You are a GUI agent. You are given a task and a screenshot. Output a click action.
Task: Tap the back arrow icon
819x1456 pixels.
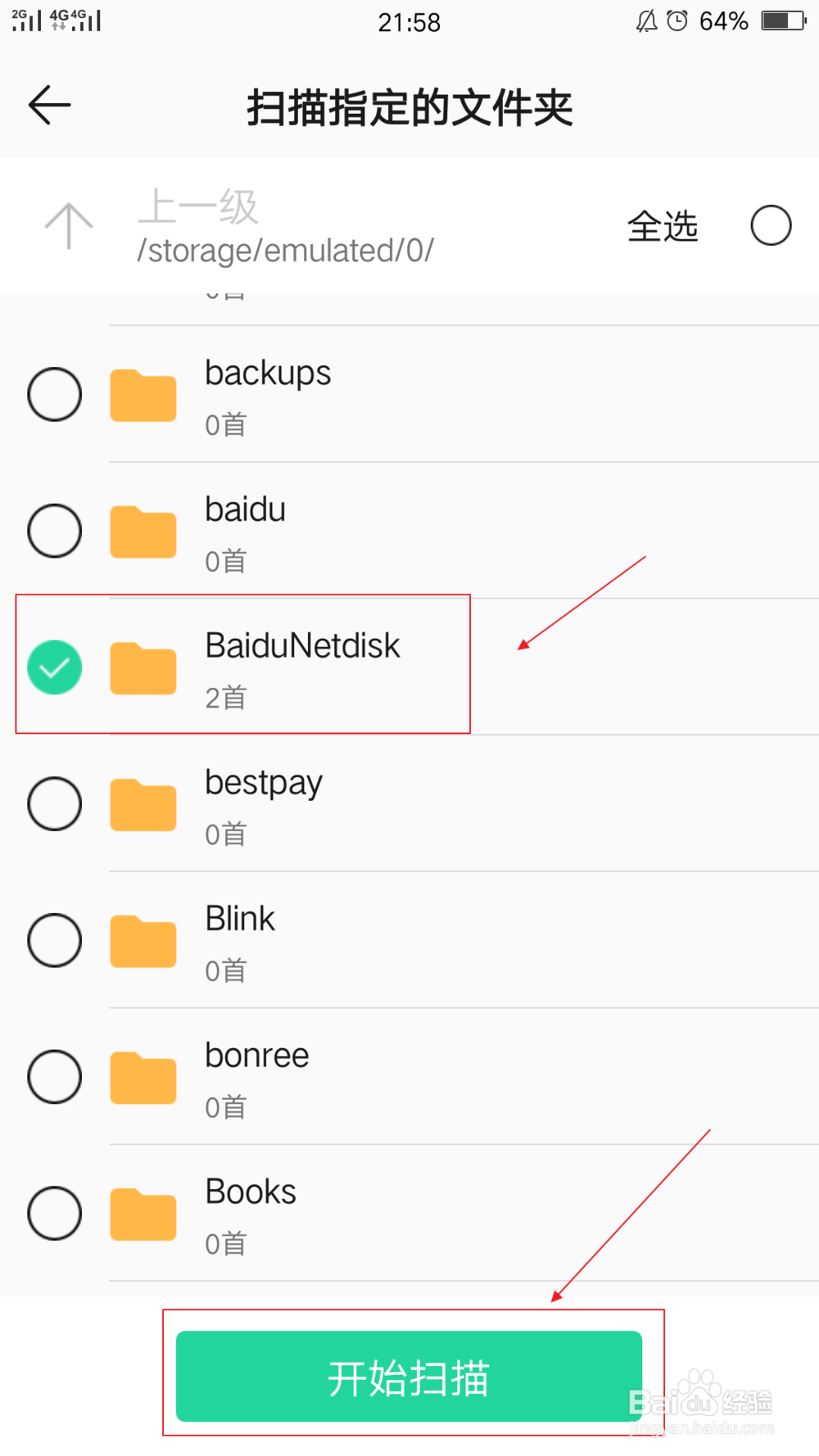pos(50,106)
